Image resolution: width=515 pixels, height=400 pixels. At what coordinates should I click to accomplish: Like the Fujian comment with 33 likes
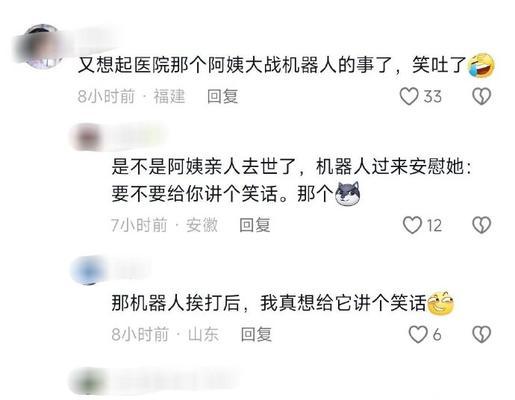click(409, 96)
